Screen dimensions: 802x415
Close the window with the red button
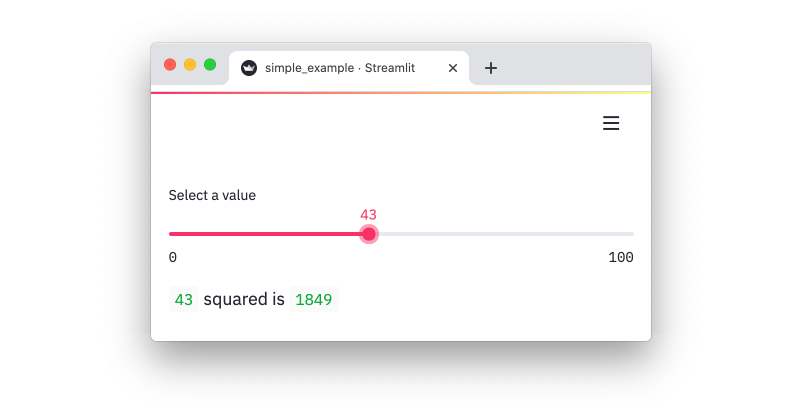pos(170,64)
